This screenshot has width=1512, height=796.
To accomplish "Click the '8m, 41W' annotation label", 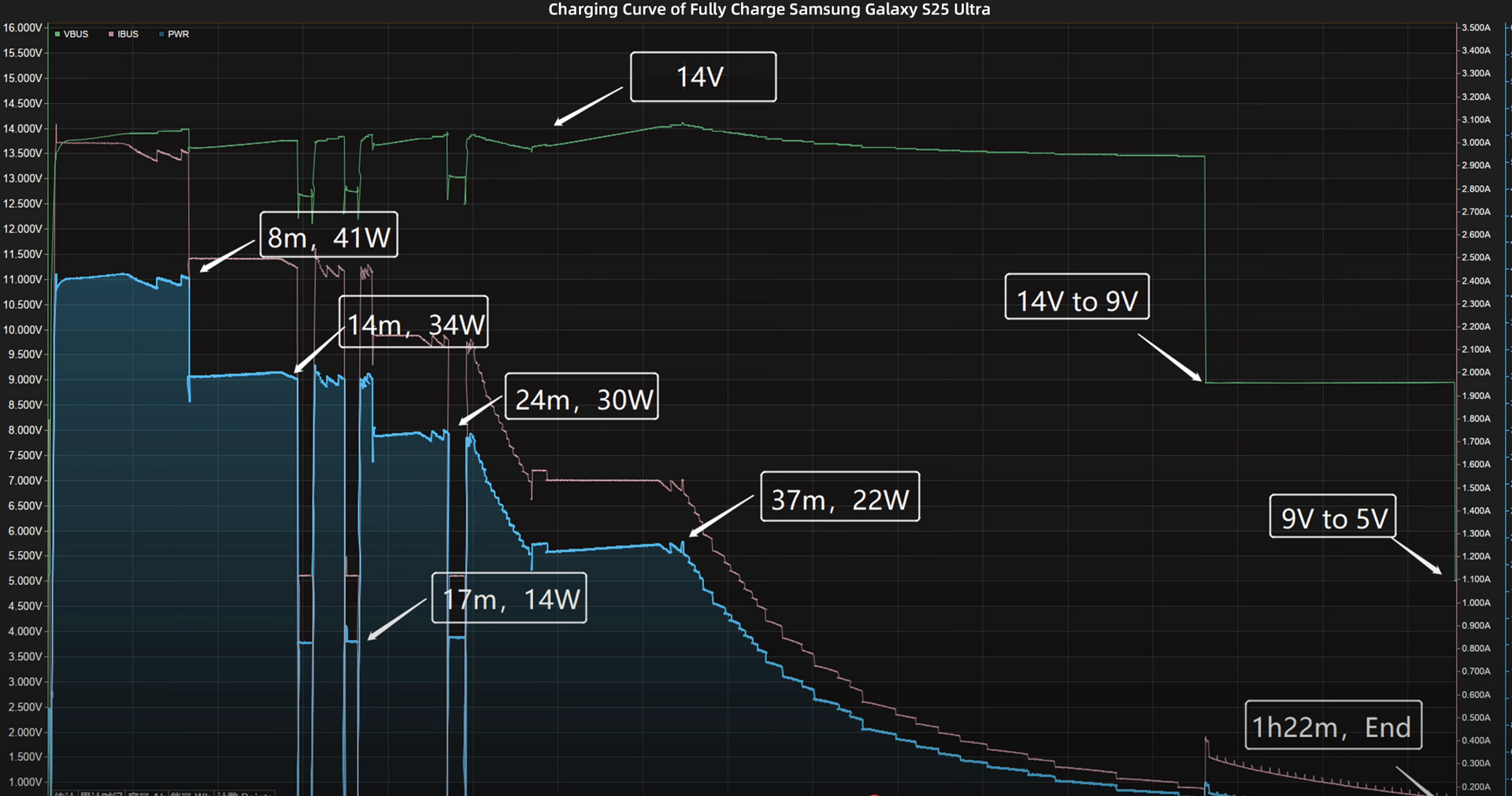I will (x=328, y=235).
